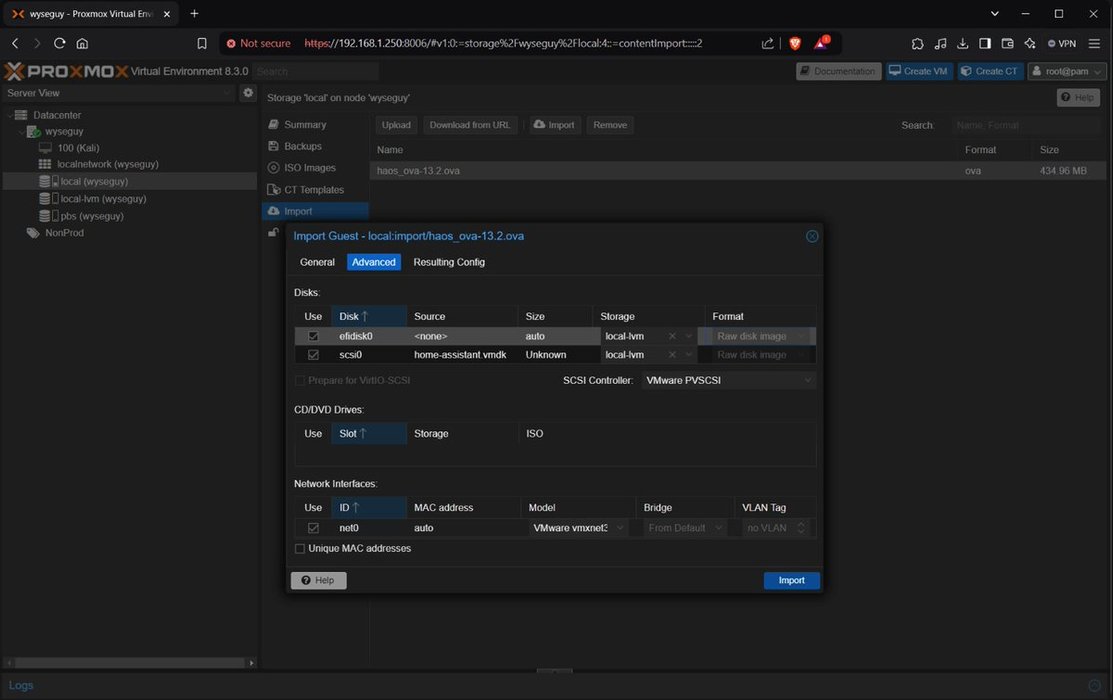Click the Create VM button

[919, 71]
